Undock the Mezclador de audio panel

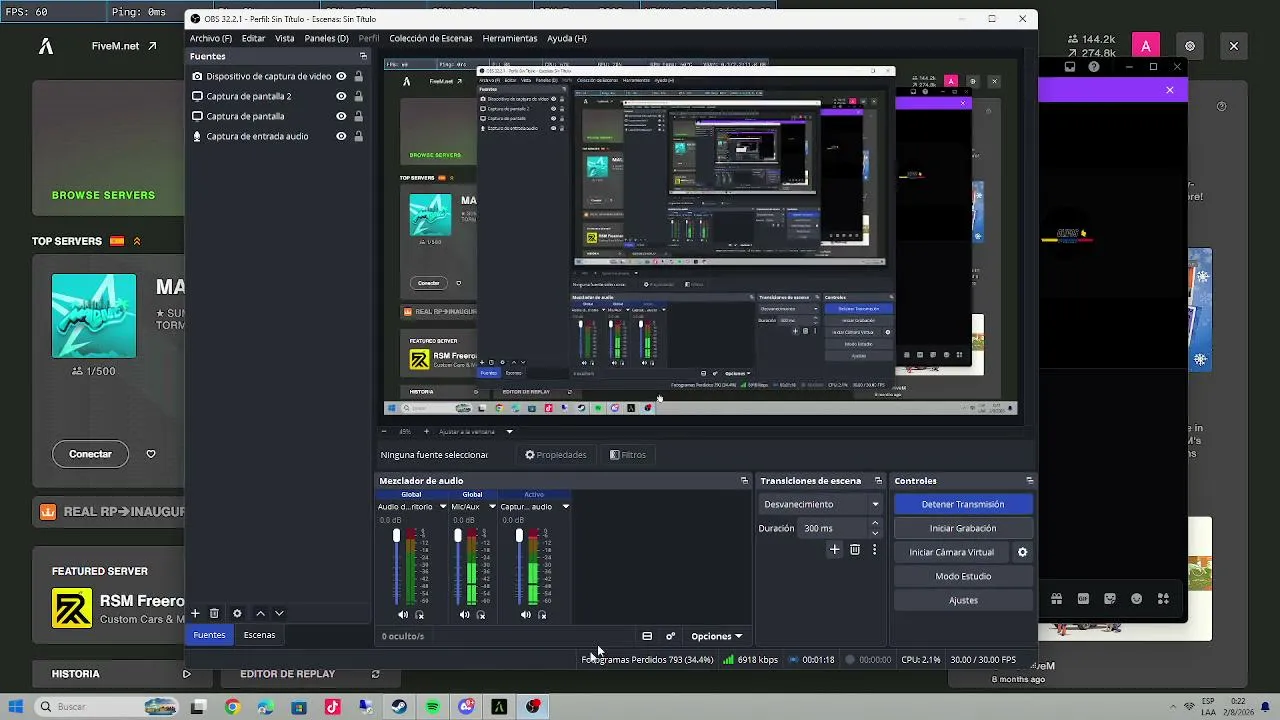[x=744, y=481]
